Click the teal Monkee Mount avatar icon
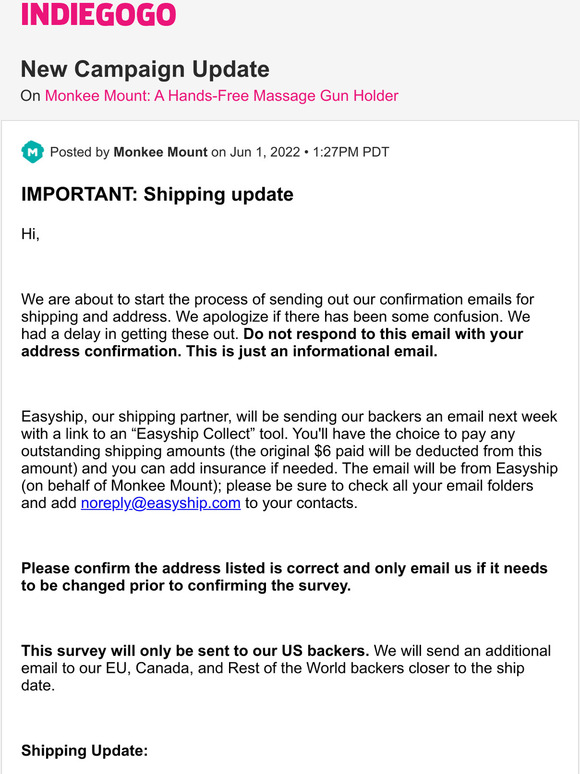Screen dimensions: 580x774 (32, 152)
